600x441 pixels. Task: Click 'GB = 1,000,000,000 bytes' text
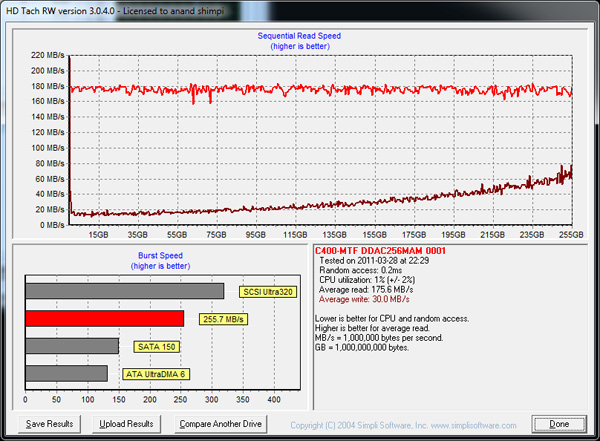click(362, 348)
